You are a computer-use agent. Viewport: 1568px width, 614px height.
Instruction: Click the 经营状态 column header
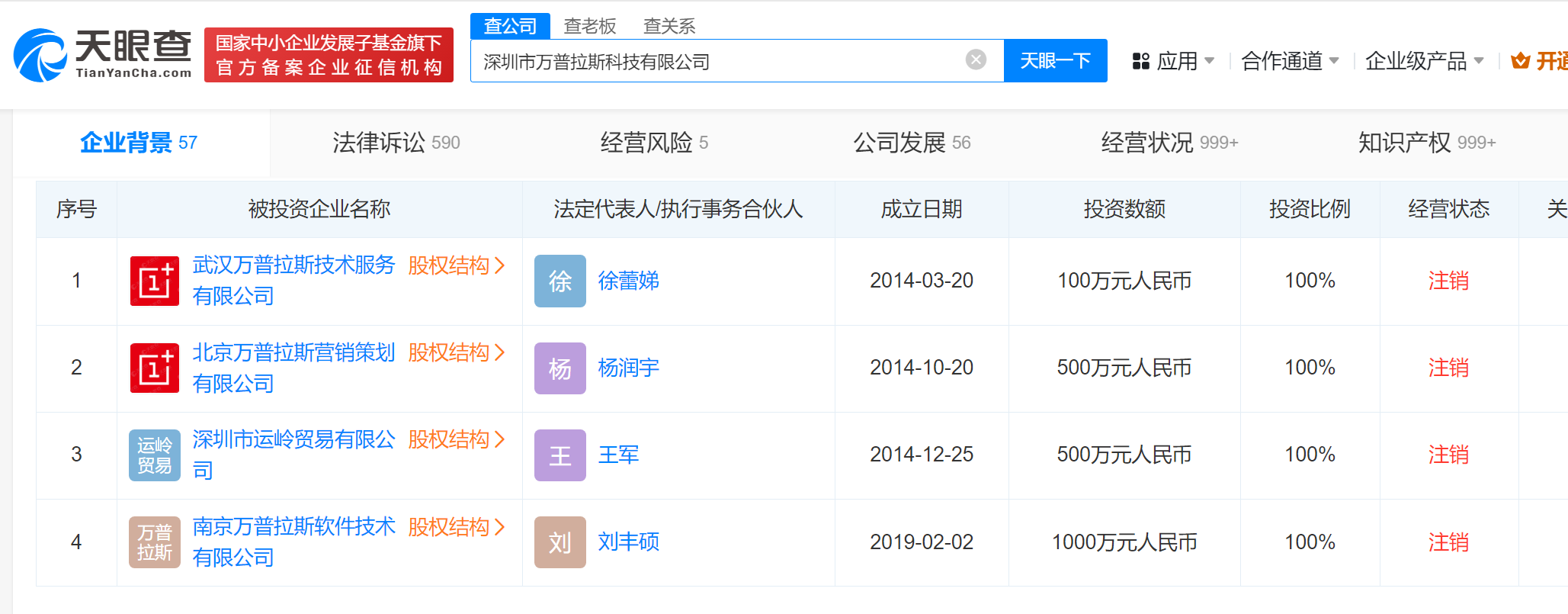[x=1448, y=209]
